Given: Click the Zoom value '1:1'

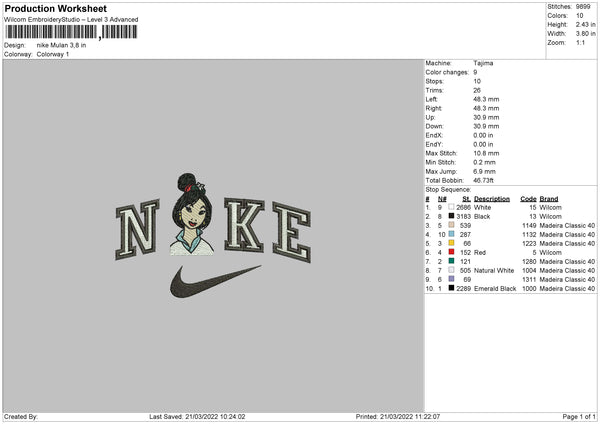Looking at the screenshot, I should (580, 42).
